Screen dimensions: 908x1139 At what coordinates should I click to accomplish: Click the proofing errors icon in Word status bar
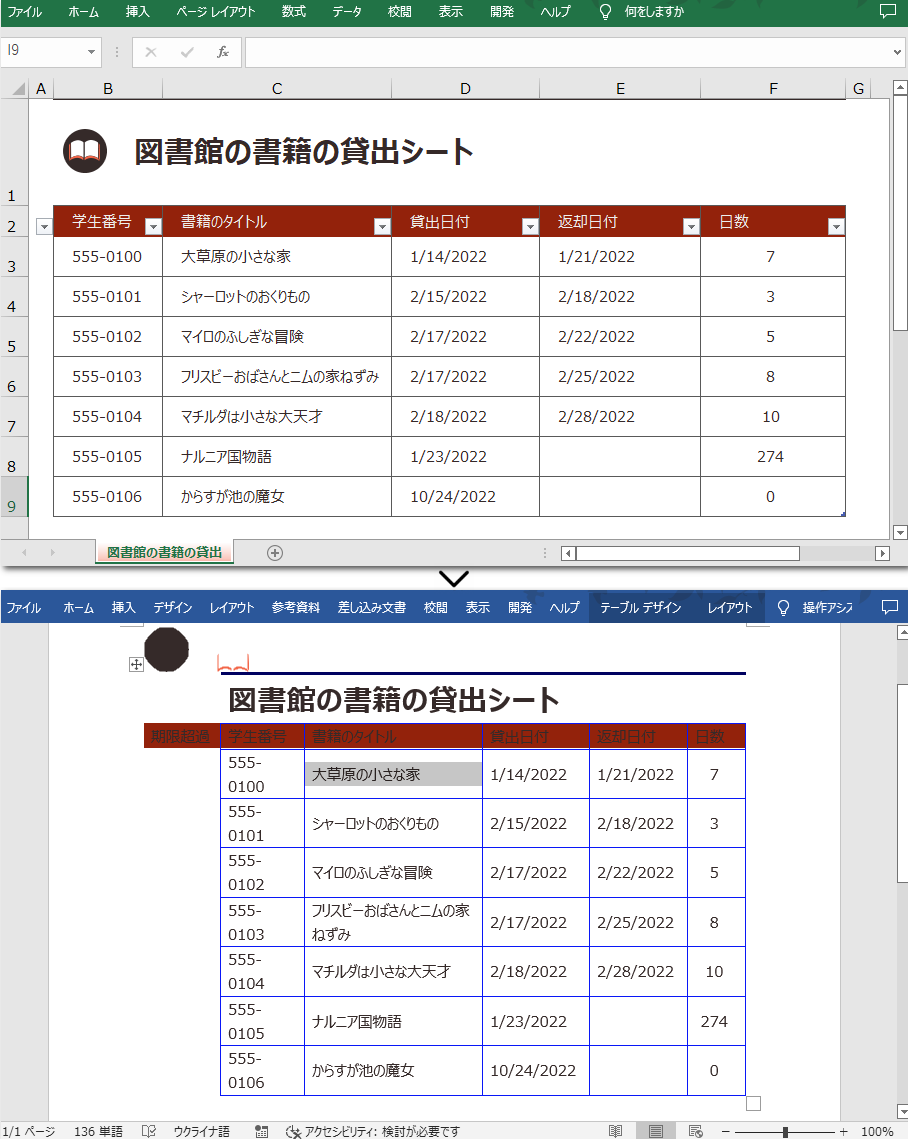[148, 1131]
